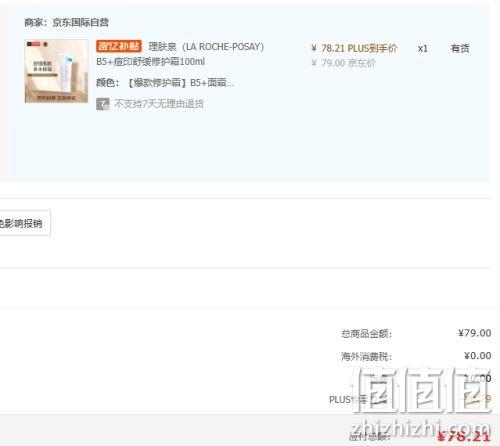The width and height of the screenshot is (500, 446).
Task: Click the 海外消费税 label
Action: (x=366, y=356)
